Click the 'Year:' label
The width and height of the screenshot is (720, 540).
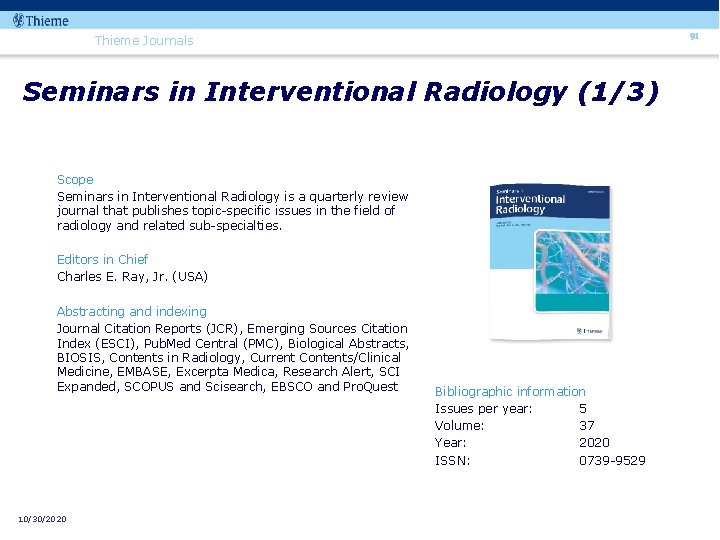(450, 443)
